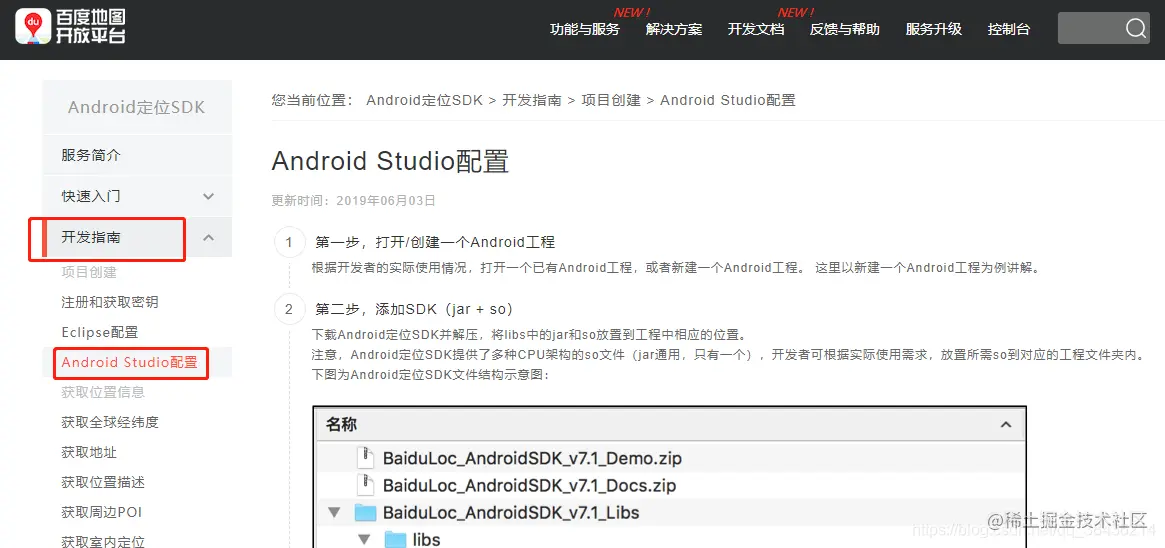Open 获取全球经纬度 in the sidebar
1165x548 pixels.
pos(110,422)
